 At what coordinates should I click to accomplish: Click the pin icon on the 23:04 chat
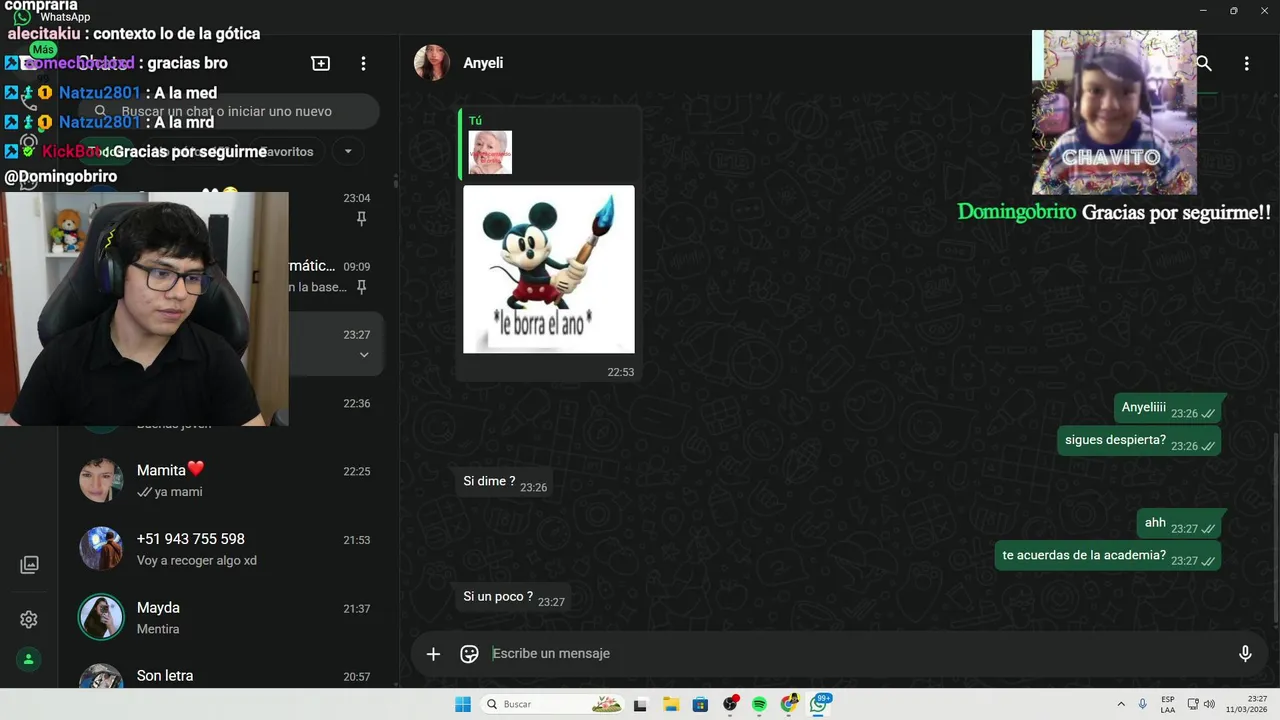click(x=362, y=219)
